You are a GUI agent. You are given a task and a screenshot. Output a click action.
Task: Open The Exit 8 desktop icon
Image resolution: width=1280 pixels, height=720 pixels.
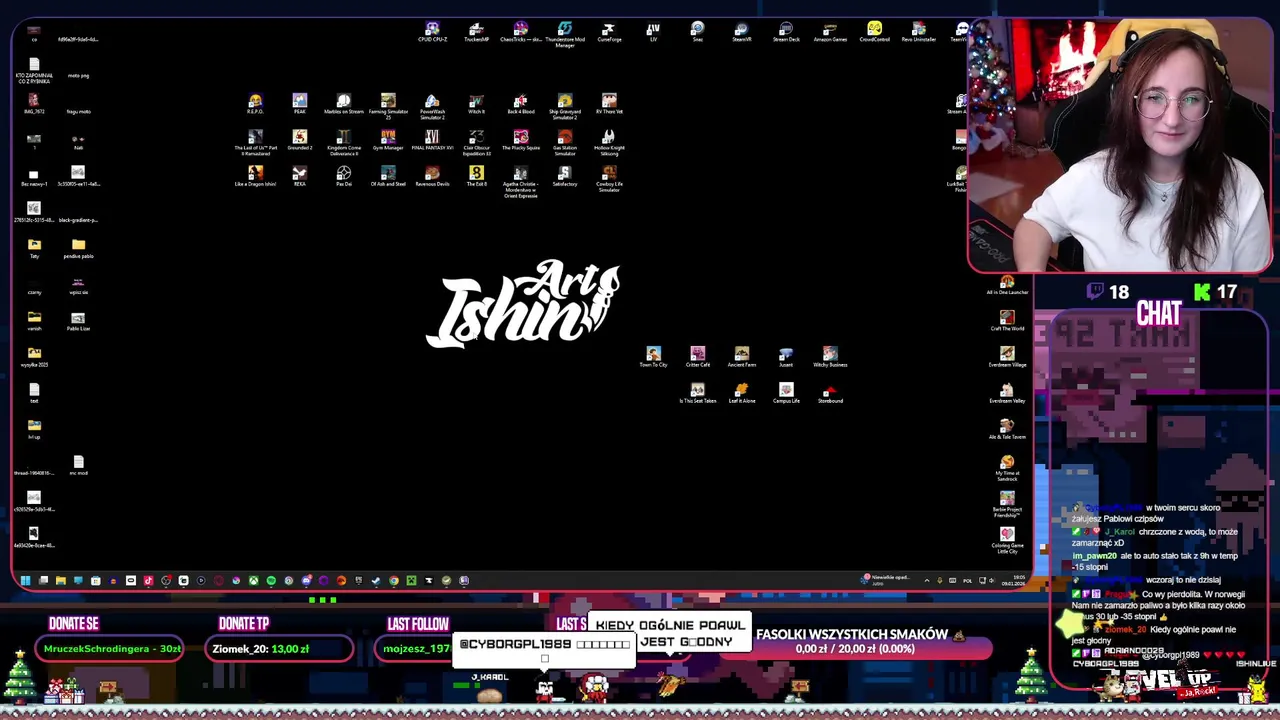pos(476,176)
